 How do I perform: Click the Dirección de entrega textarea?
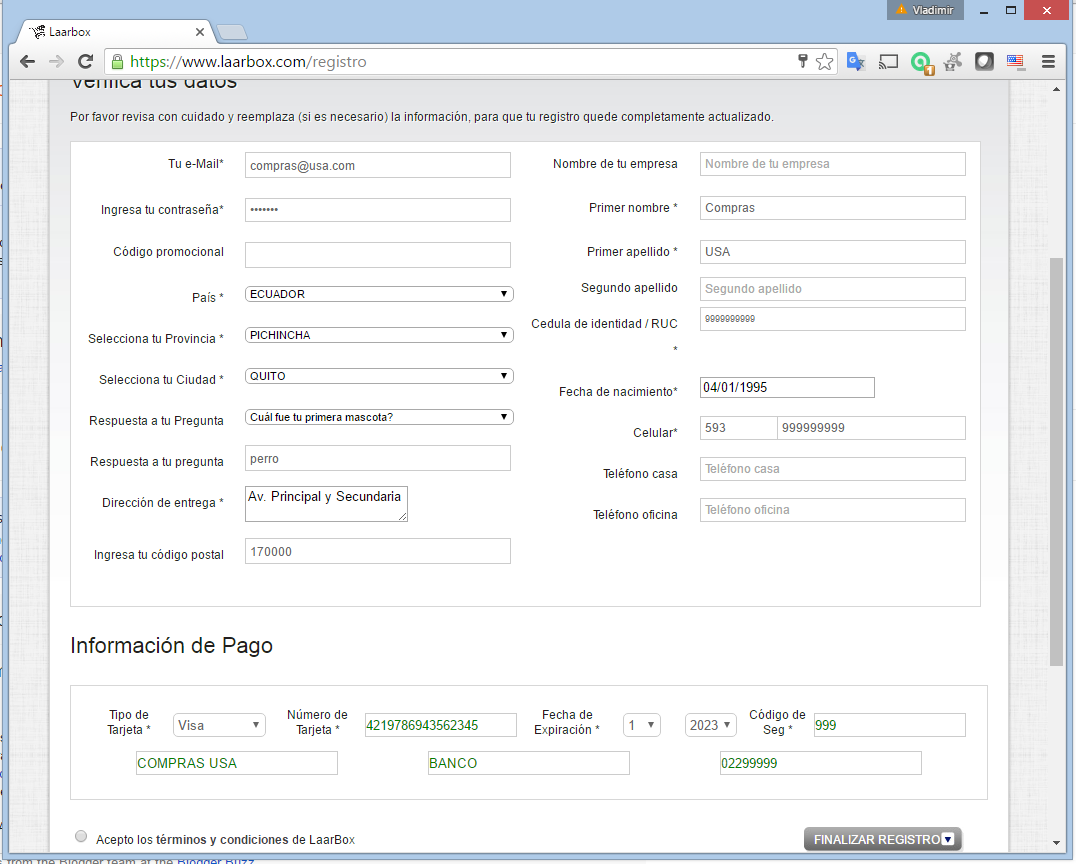[326, 504]
